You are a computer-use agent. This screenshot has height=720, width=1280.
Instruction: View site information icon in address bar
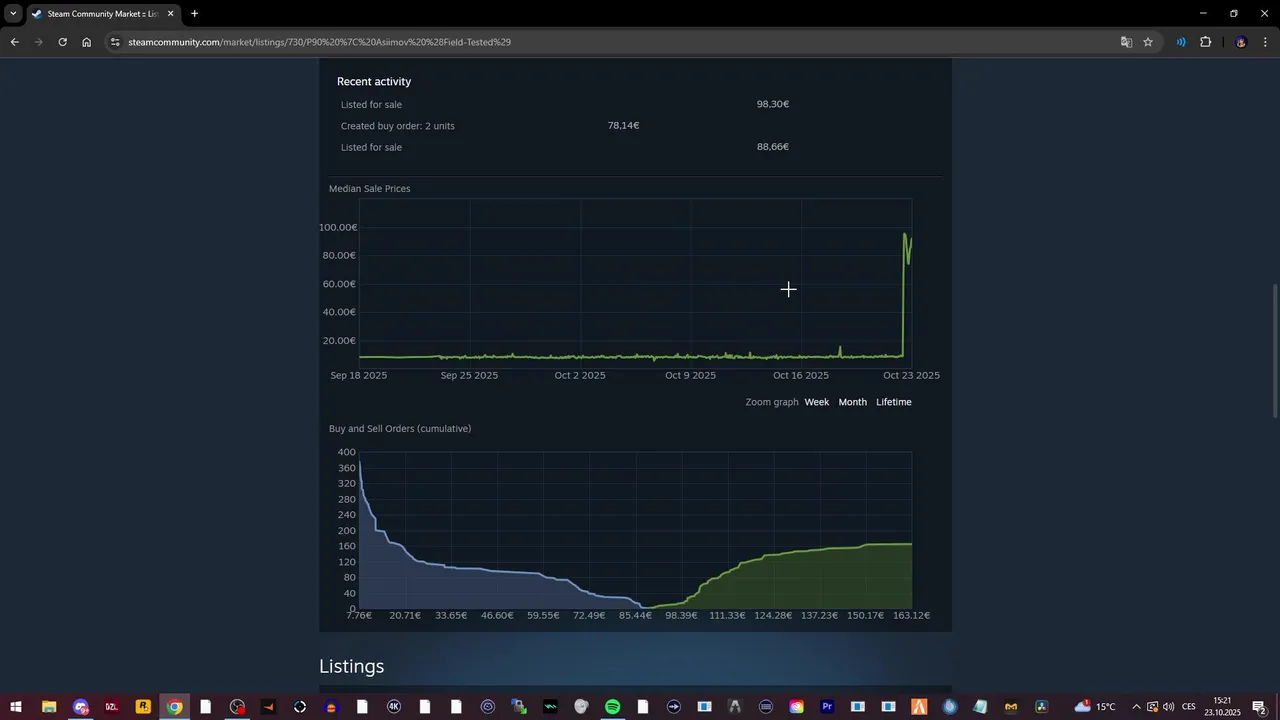(115, 42)
